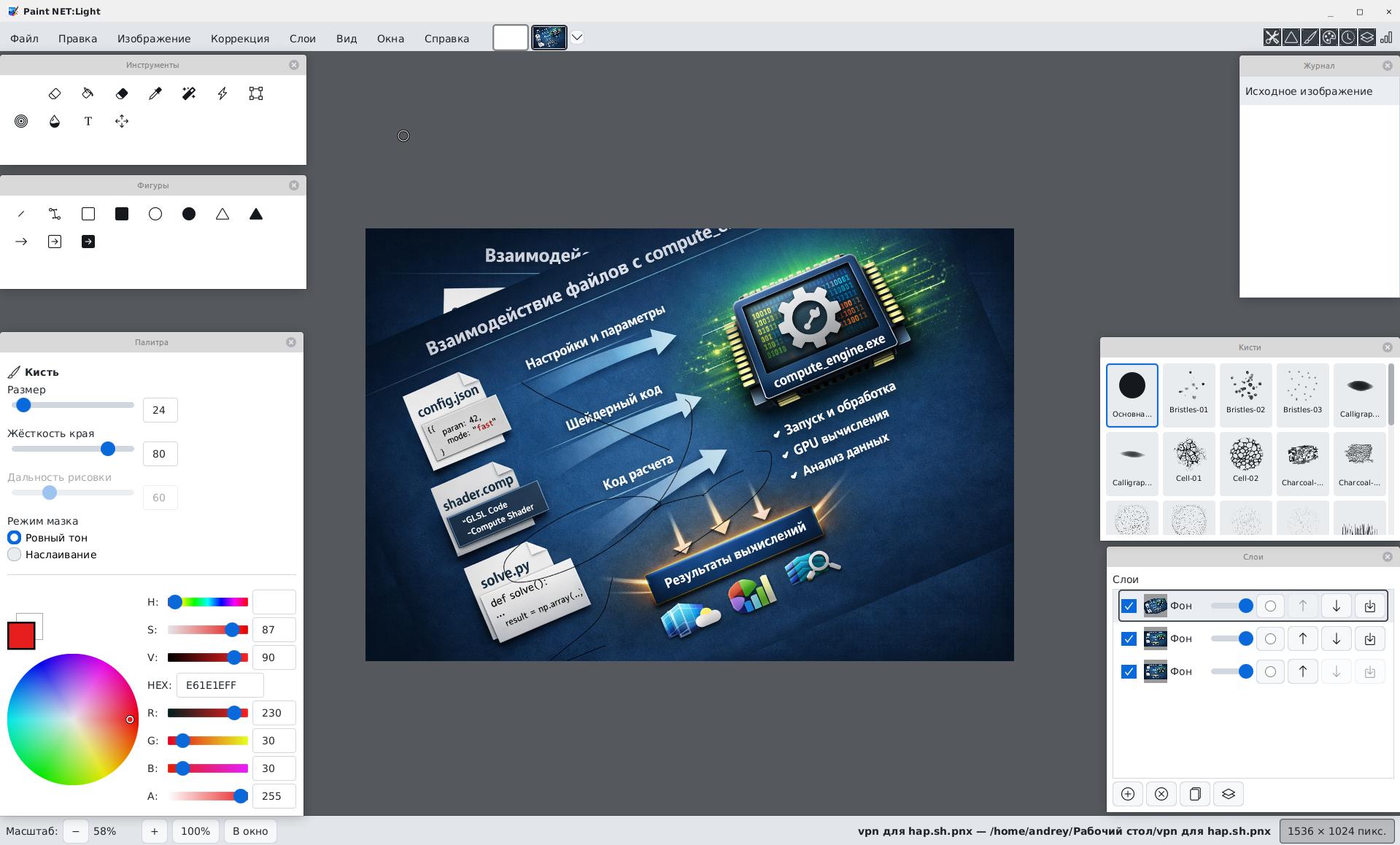This screenshot has height=845, width=1400.
Task: Pick the eyedropper color picker tool
Action: pyautogui.click(x=155, y=93)
